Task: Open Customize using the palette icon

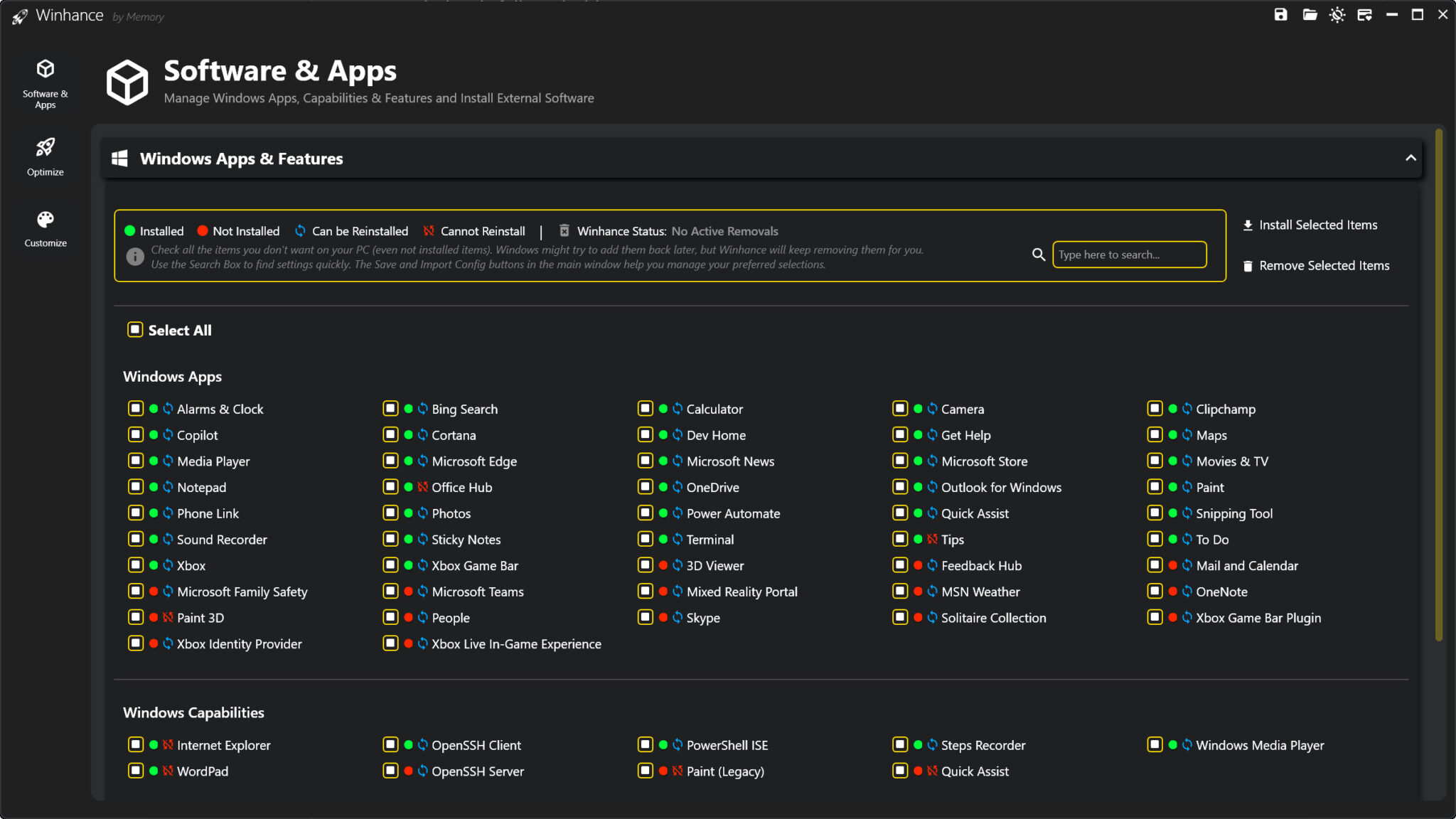Action: click(x=45, y=219)
